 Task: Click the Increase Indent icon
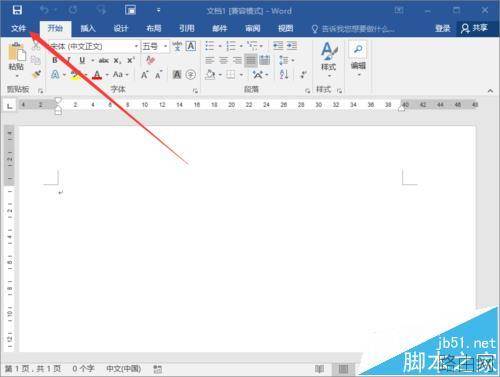292,46
